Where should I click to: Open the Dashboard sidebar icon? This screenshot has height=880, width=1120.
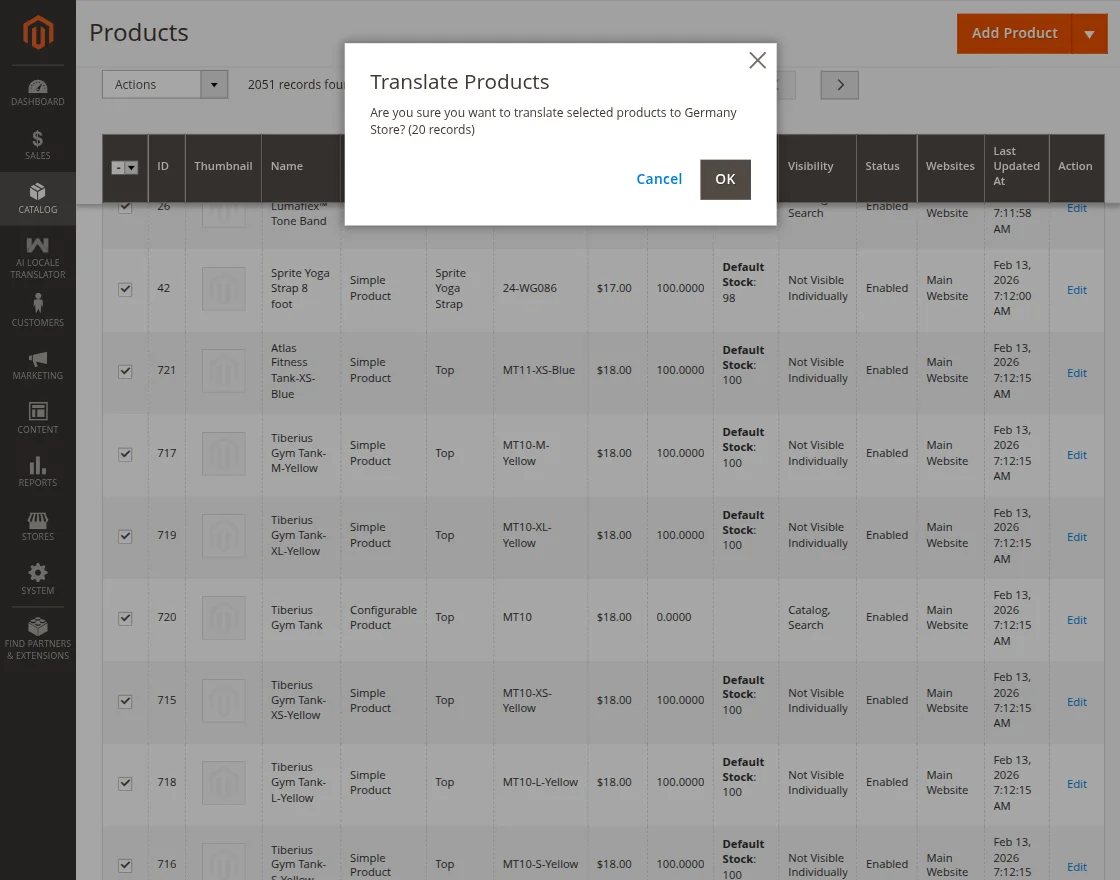(38, 93)
